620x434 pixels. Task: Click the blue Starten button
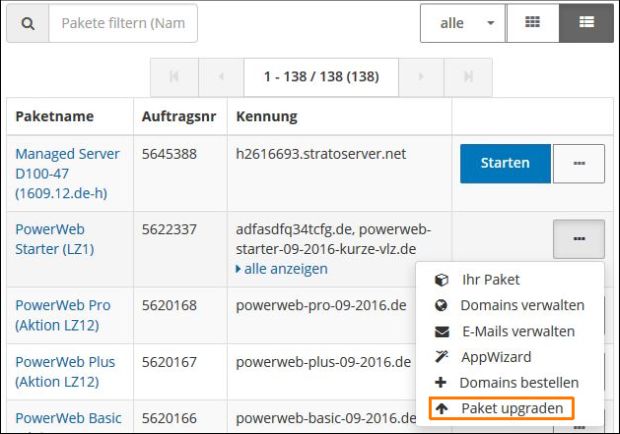505,163
